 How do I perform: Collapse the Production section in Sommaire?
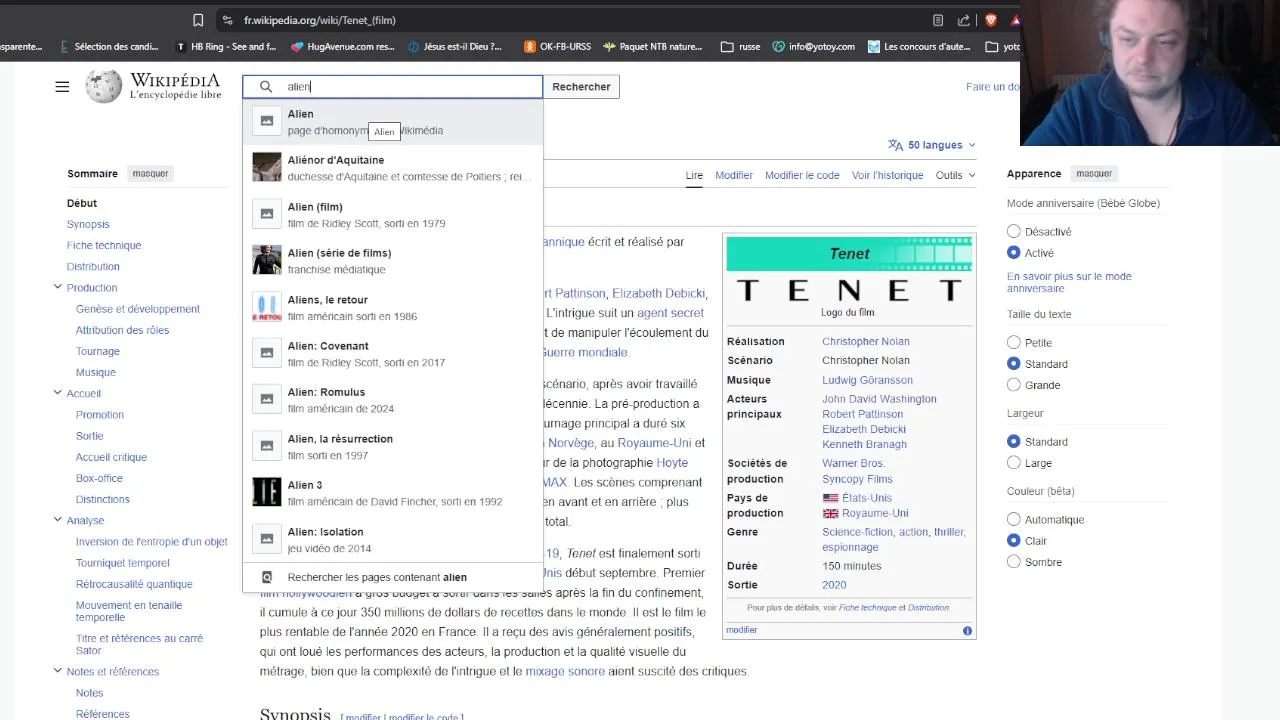coord(58,287)
